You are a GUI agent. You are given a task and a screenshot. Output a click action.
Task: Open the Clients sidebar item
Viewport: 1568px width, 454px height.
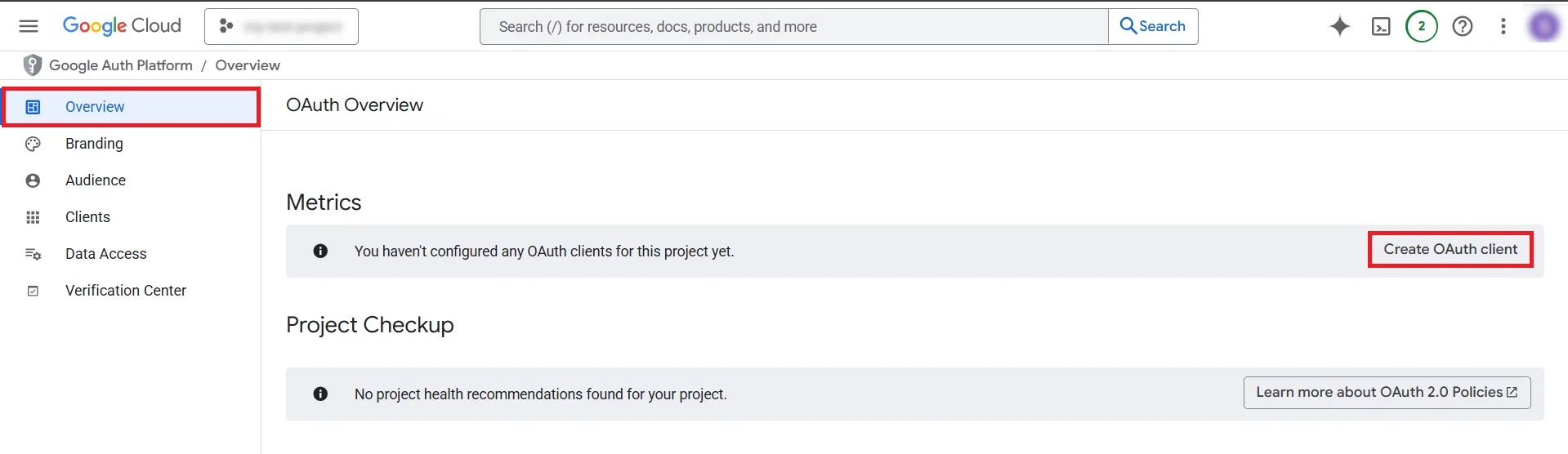coord(131,217)
